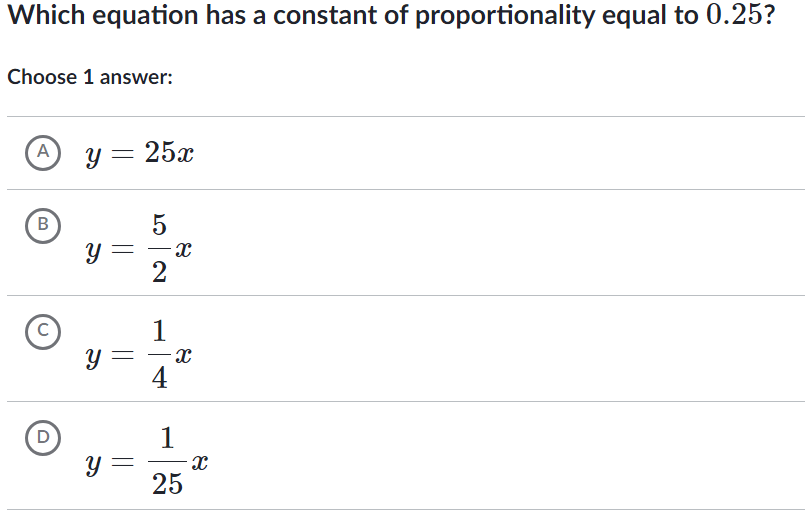Click the equation y = 1/4 x

click(139, 355)
